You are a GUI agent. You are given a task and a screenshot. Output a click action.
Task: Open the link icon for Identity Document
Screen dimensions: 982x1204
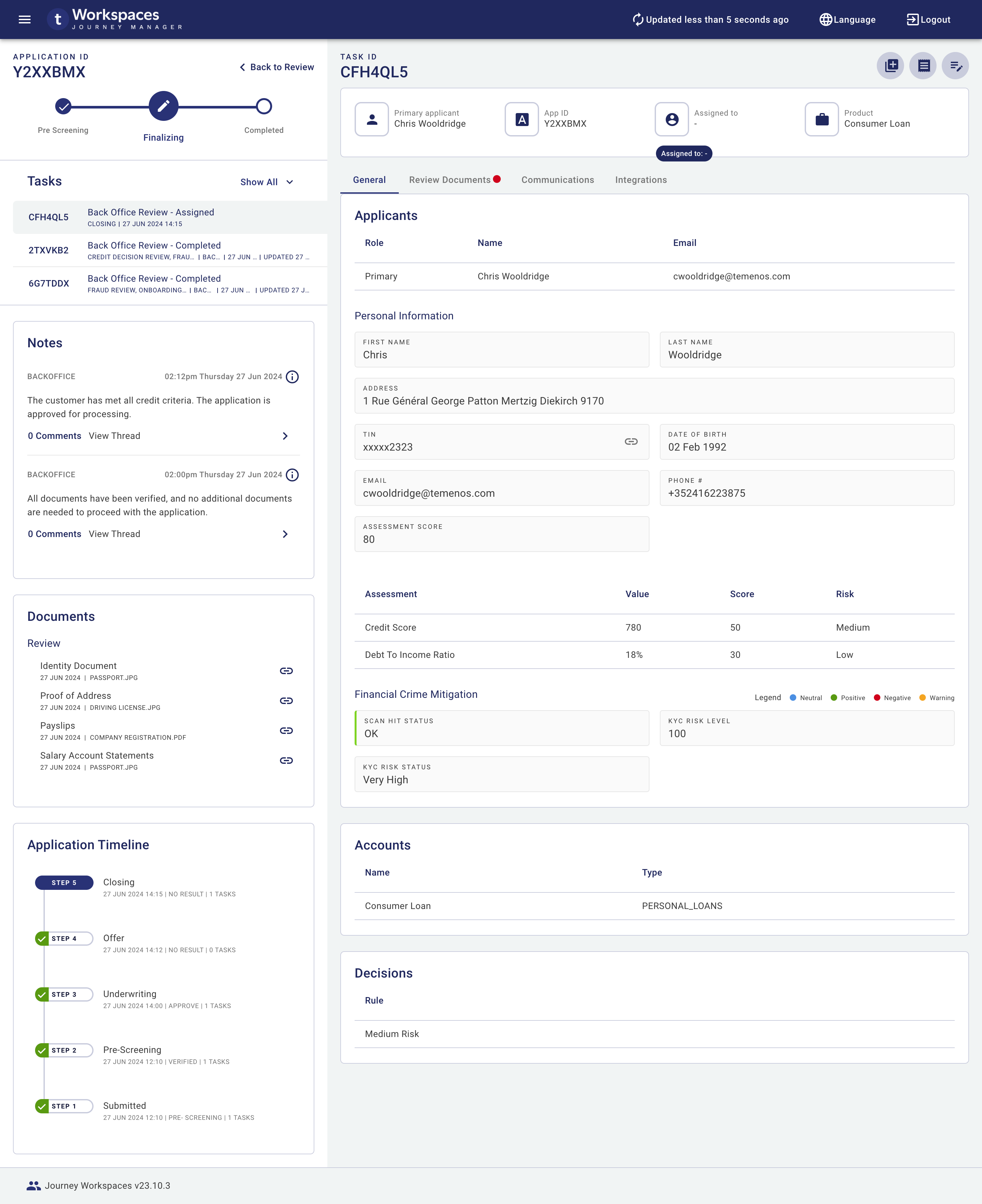[286, 671]
